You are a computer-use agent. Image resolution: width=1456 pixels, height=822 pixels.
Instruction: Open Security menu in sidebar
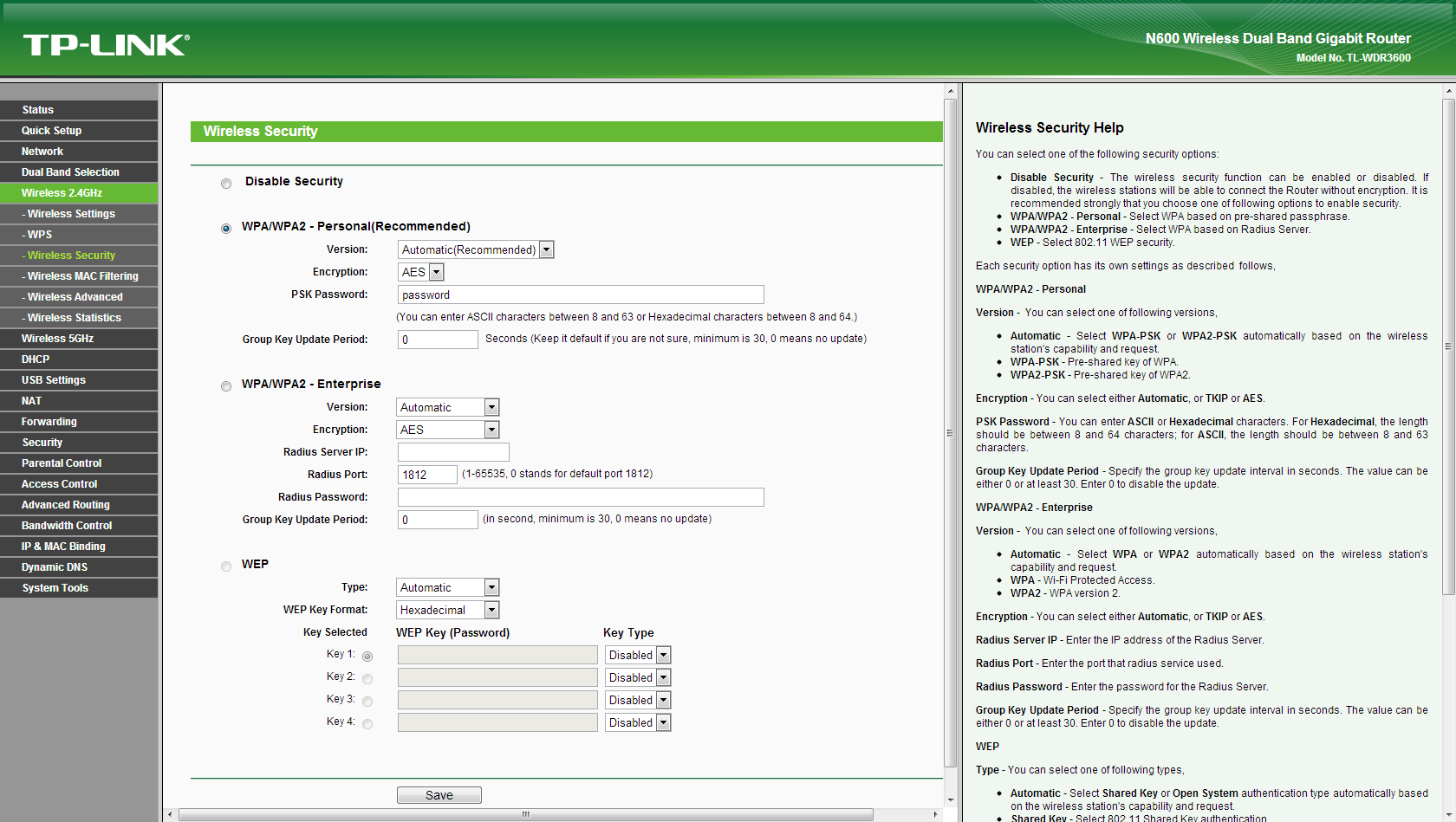pos(79,443)
